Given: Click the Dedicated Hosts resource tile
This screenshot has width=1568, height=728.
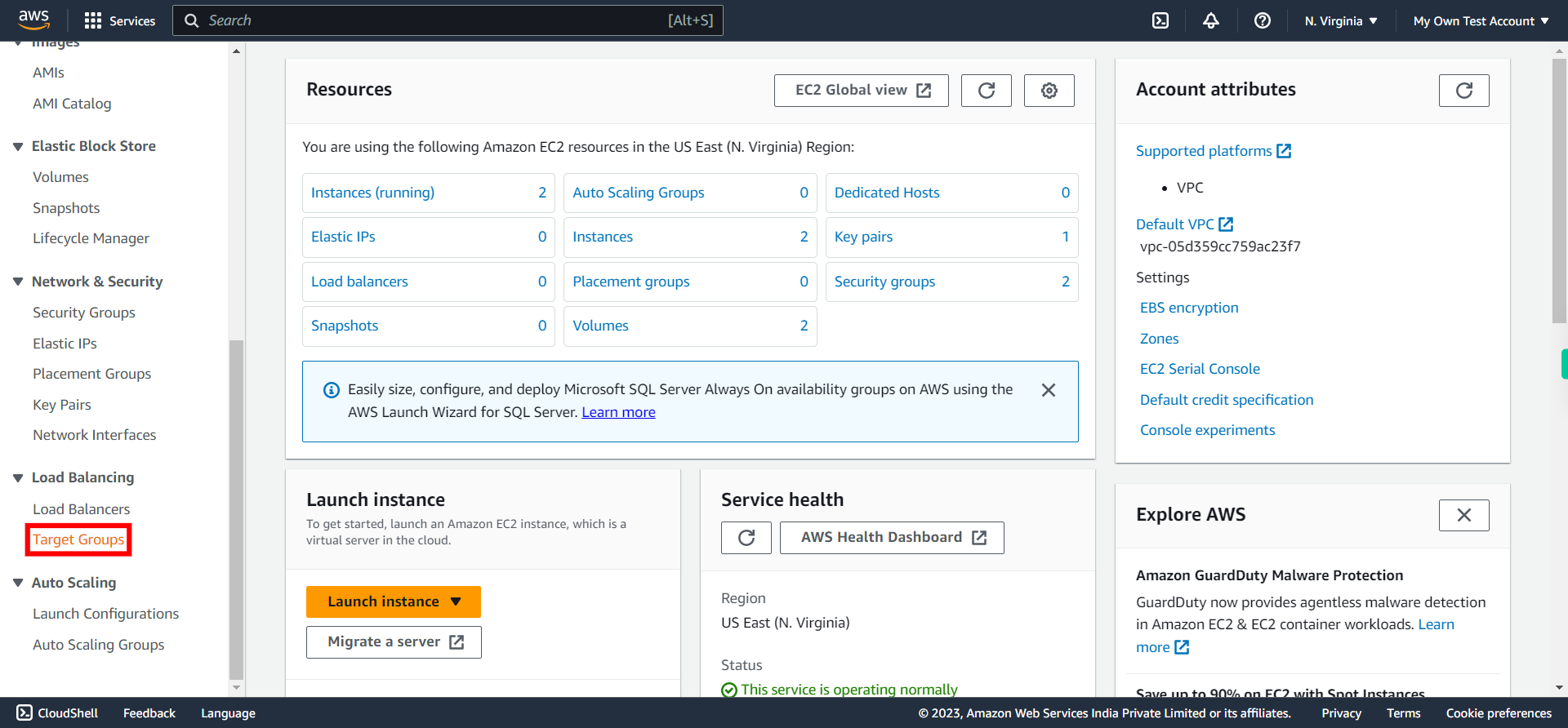Looking at the screenshot, I should [x=951, y=193].
